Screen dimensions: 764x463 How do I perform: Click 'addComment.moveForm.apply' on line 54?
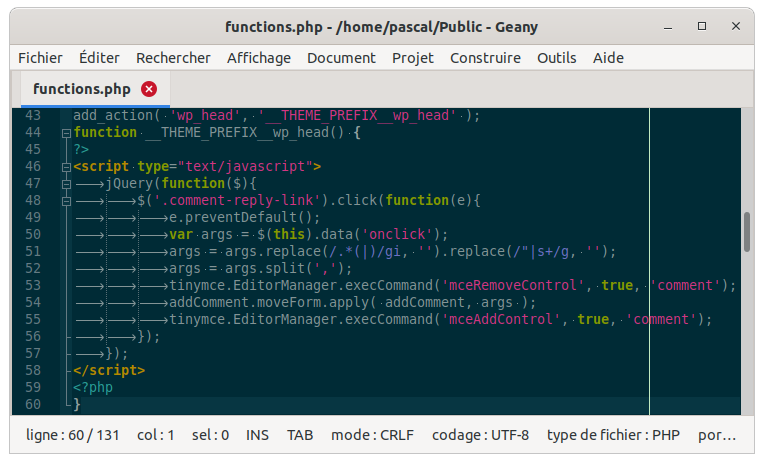coord(269,303)
